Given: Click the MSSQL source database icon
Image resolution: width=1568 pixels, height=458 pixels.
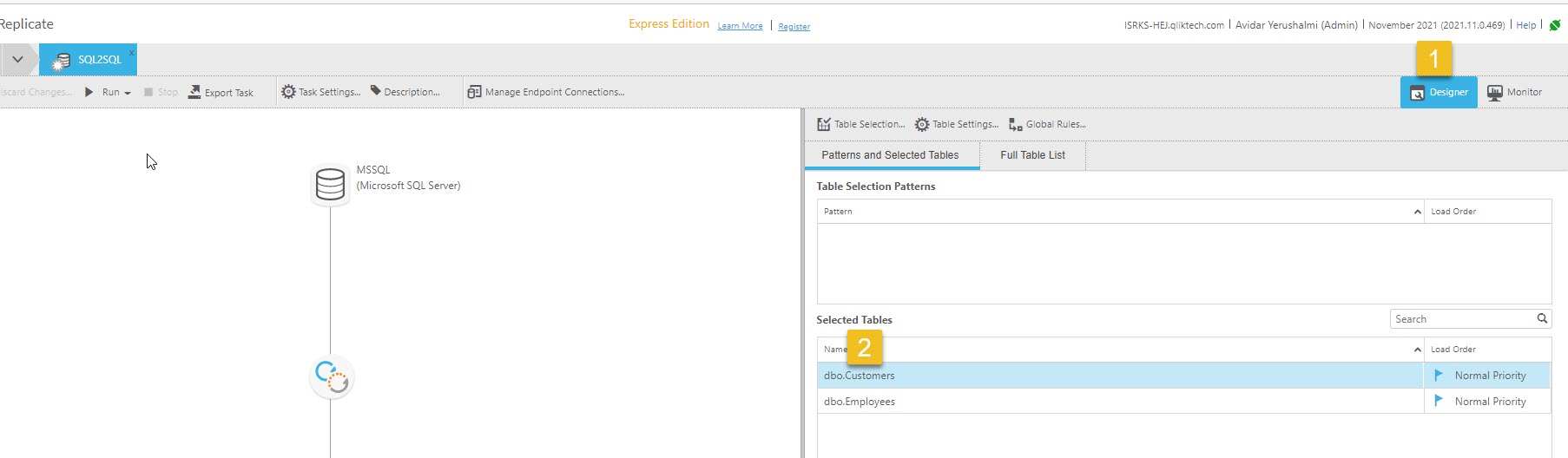Looking at the screenshot, I should coord(330,185).
